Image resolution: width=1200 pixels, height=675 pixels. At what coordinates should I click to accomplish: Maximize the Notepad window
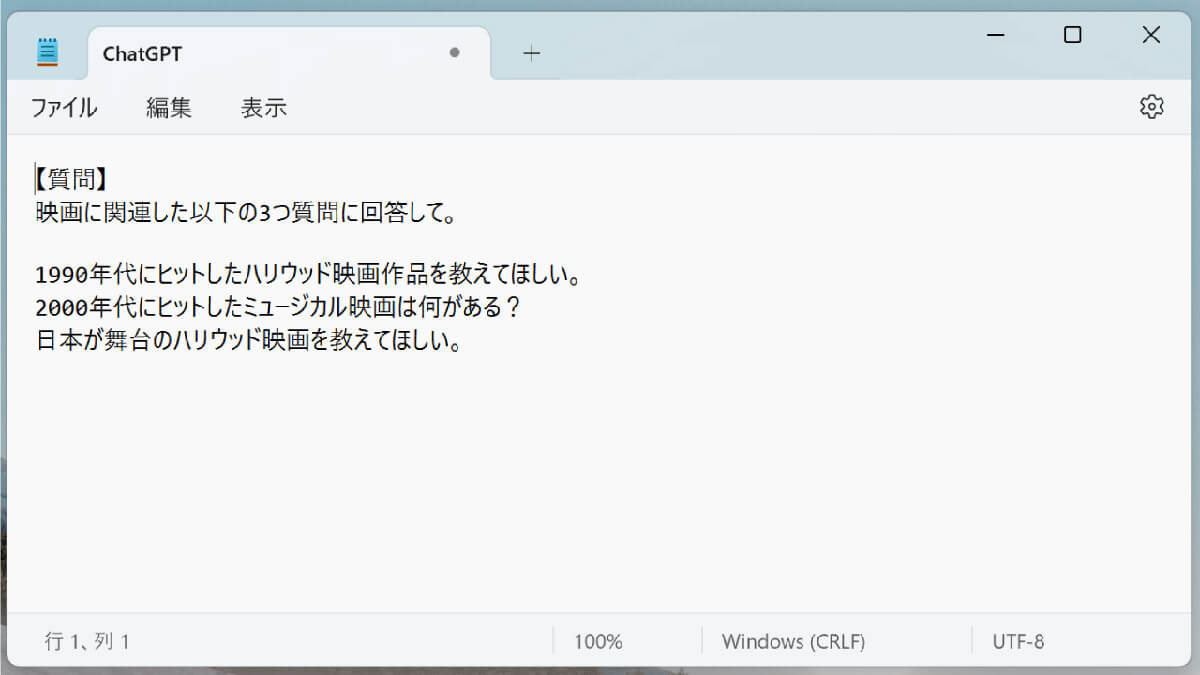point(1072,35)
